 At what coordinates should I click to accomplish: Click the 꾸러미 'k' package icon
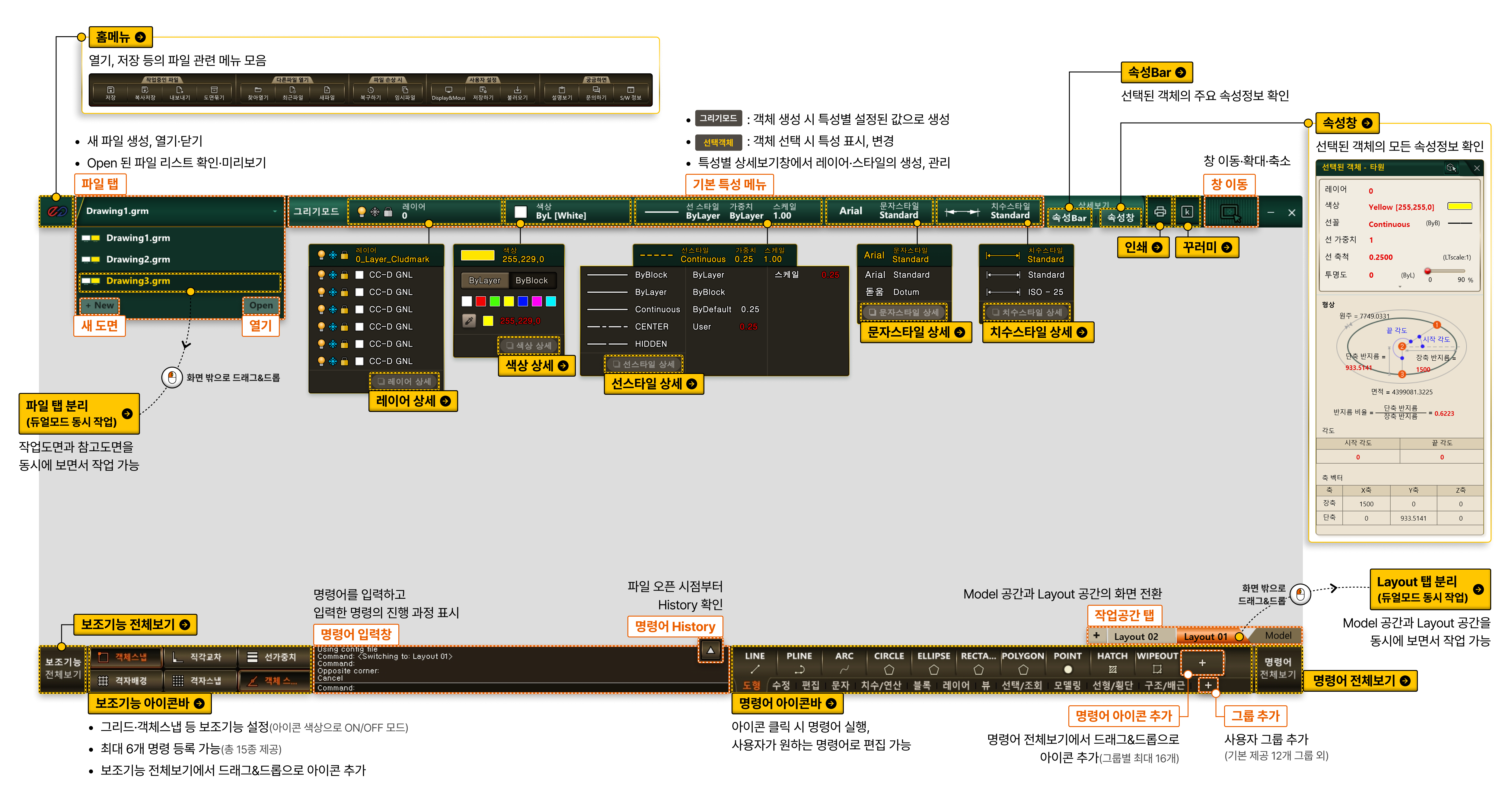coord(1187,212)
